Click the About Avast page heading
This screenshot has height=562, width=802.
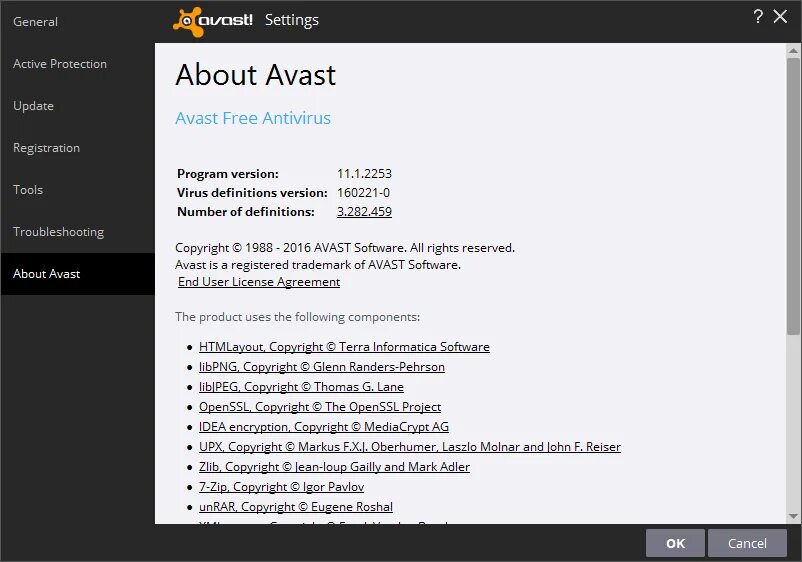255,75
